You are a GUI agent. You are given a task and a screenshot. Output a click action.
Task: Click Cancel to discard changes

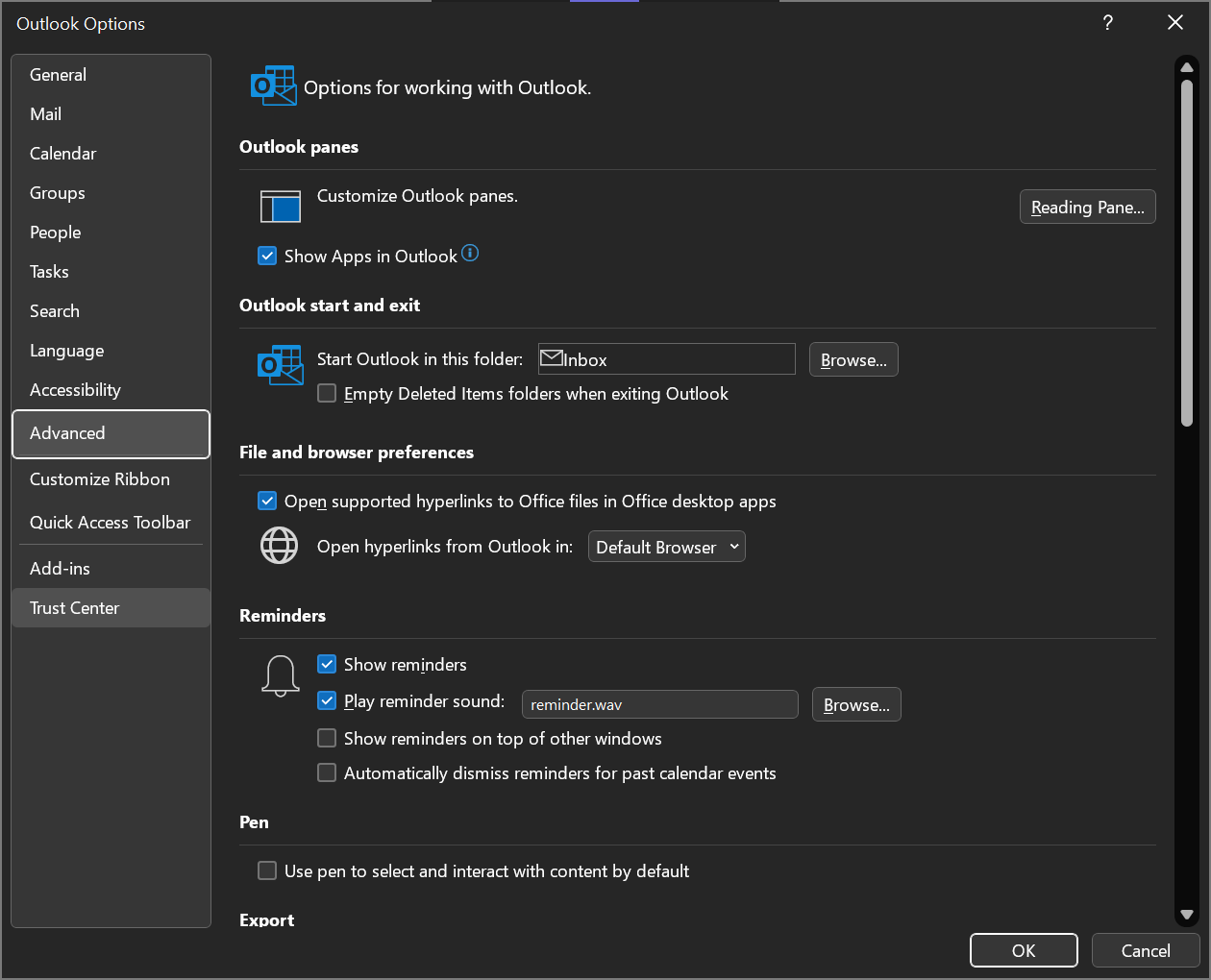(x=1146, y=950)
